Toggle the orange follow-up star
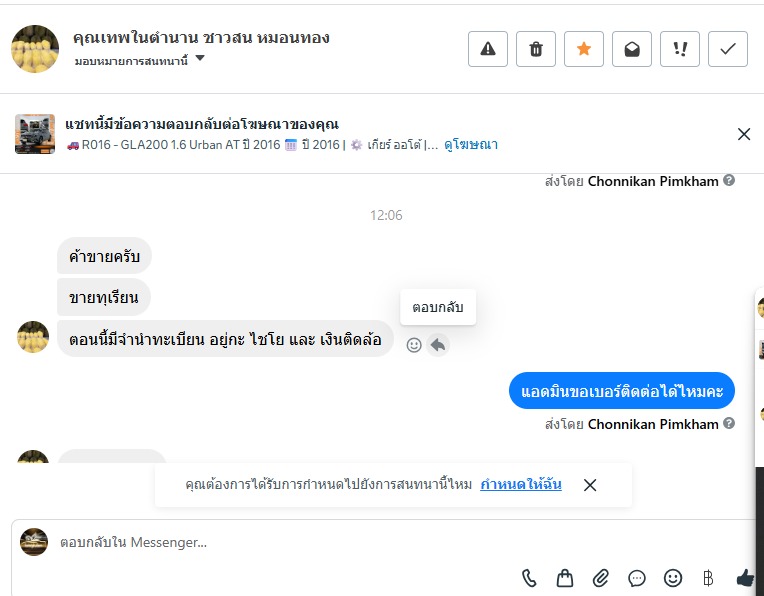This screenshot has height=596, width=764. [x=584, y=49]
